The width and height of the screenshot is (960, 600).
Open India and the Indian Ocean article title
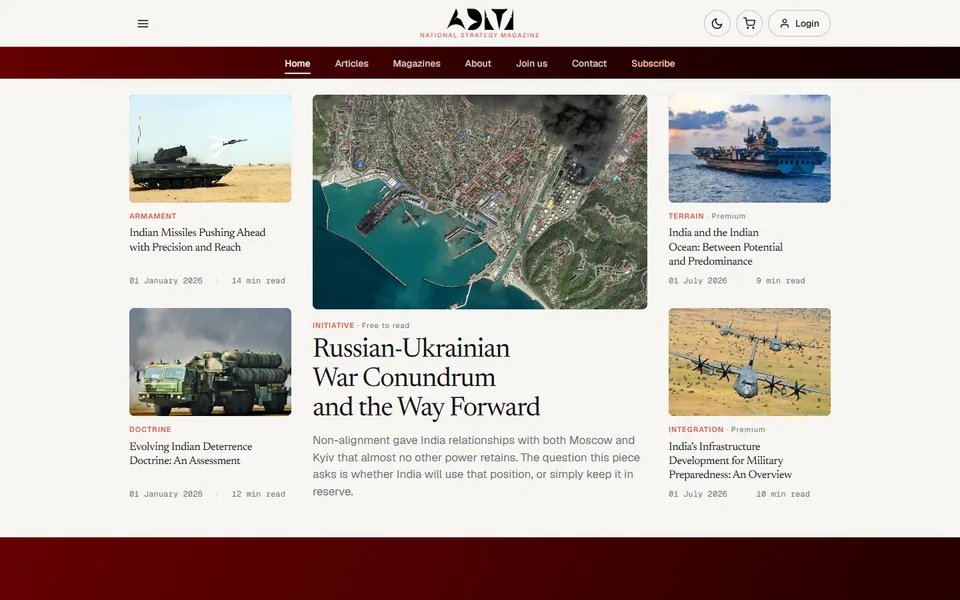726,247
